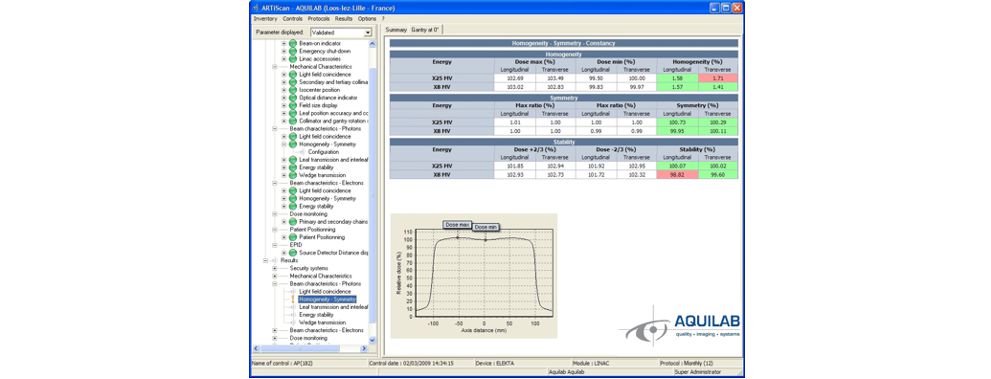991x379 pixels.
Task: Open the Inventory menu
Action: (x=265, y=19)
